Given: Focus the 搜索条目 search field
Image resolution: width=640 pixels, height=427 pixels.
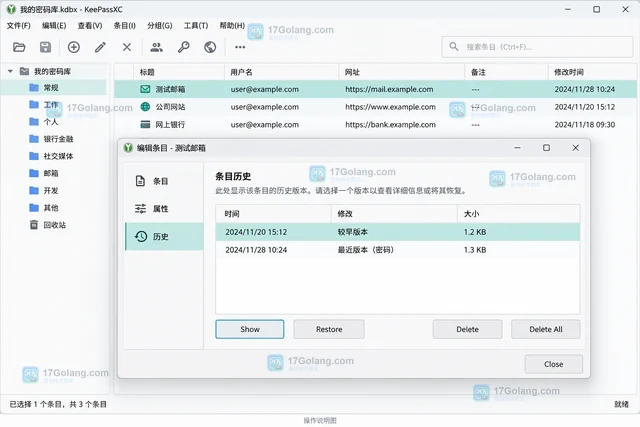Looking at the screenshot, I should point(537,47).
